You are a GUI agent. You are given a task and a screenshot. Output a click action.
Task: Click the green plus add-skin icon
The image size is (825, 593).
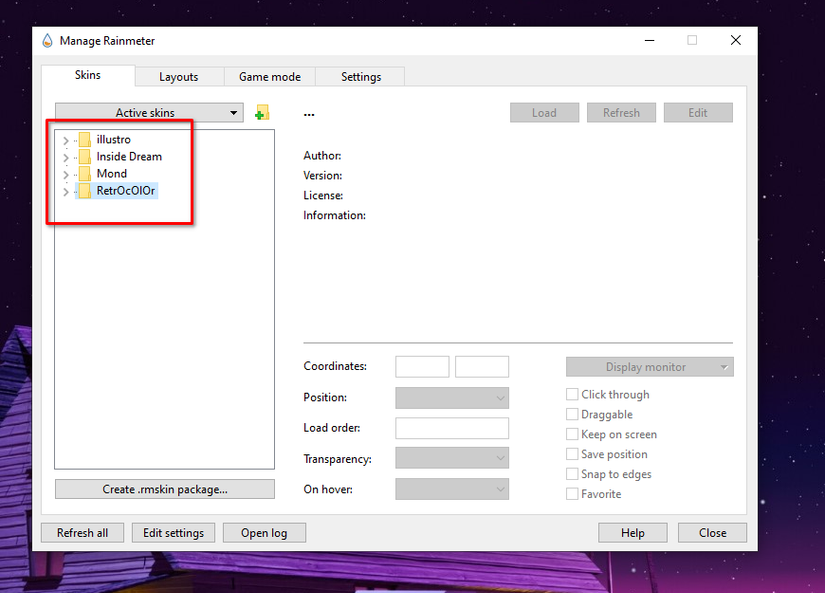[262, 113]
